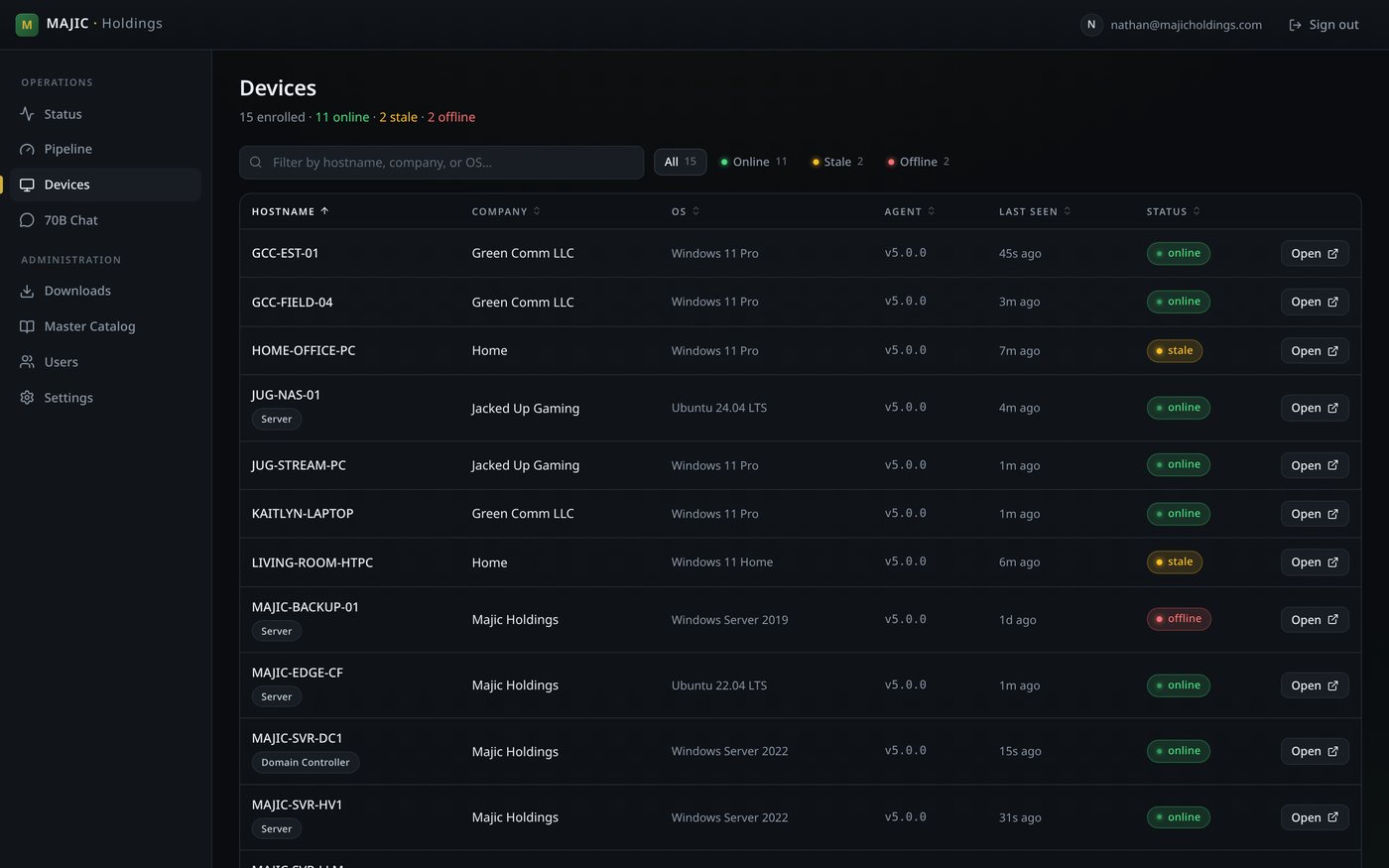Click the offline status badge for MAJIC-BACKUP-01

pos(1179,619)
